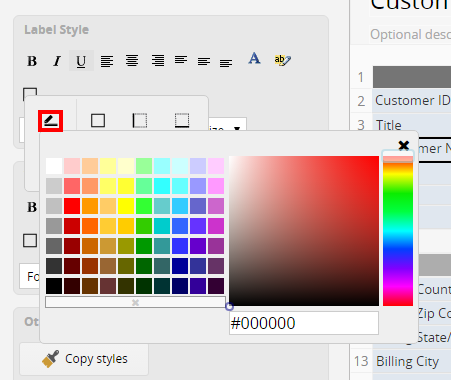Open the blue font color tool

254,58
